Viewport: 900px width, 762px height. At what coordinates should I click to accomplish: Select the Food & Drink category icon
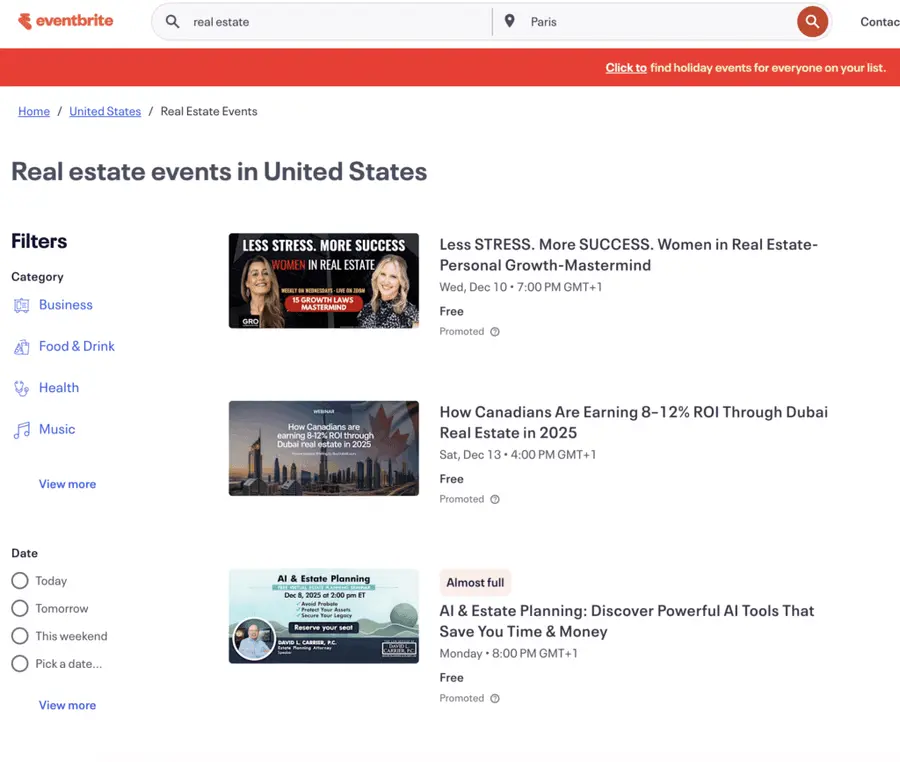(22, 346)
